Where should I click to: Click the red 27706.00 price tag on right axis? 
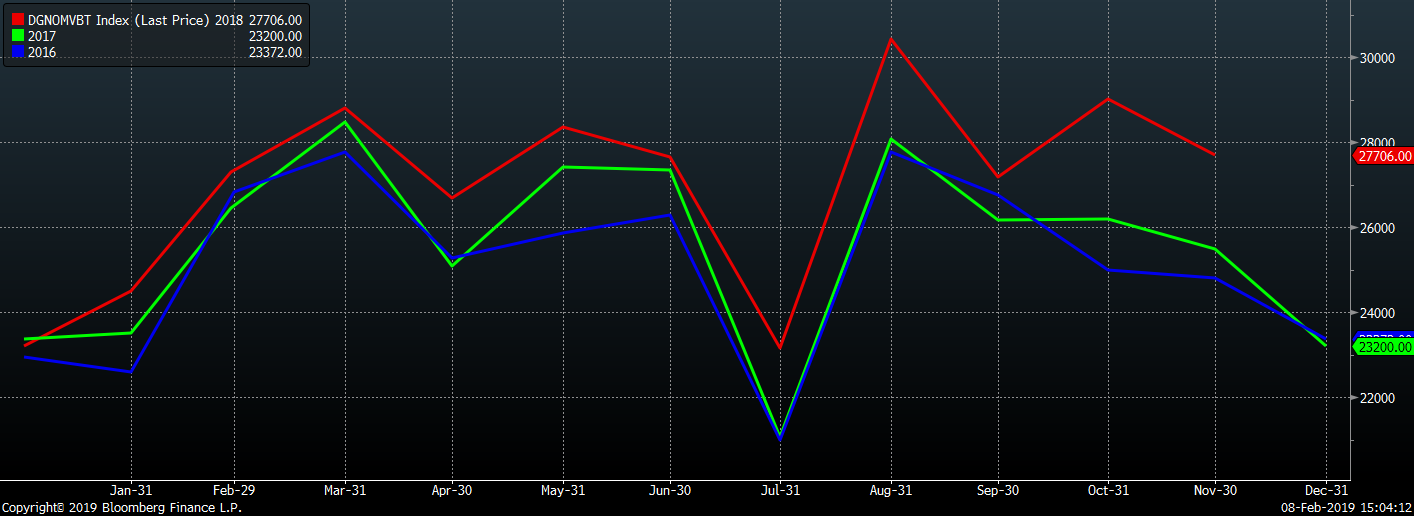(1383, 156)
